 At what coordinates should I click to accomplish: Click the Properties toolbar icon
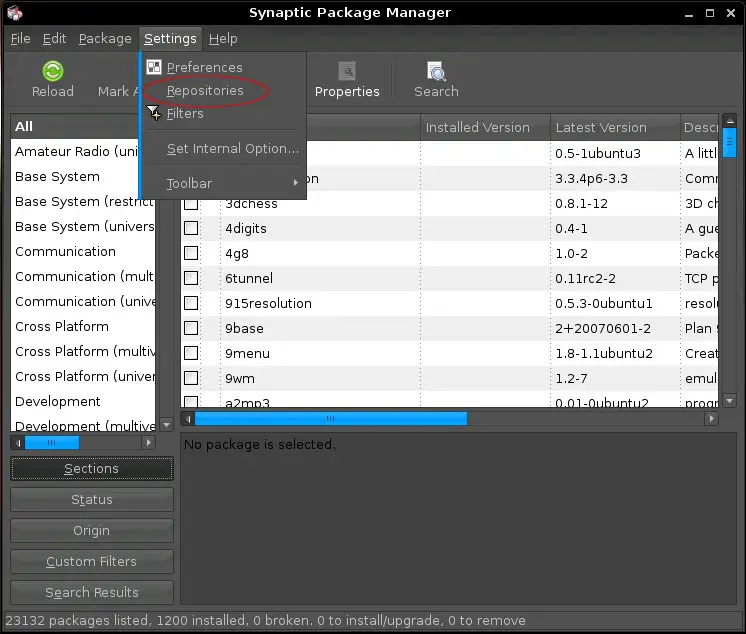(347, 72)
